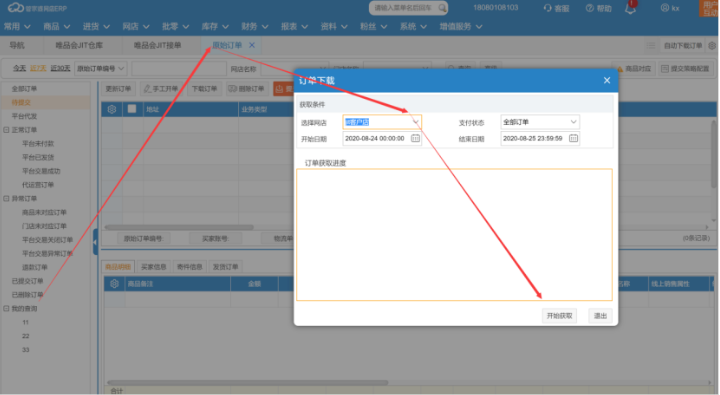This screenshot has height=395, width=720.
Task: Open the 网店 menu
Action: click(135, 27)
